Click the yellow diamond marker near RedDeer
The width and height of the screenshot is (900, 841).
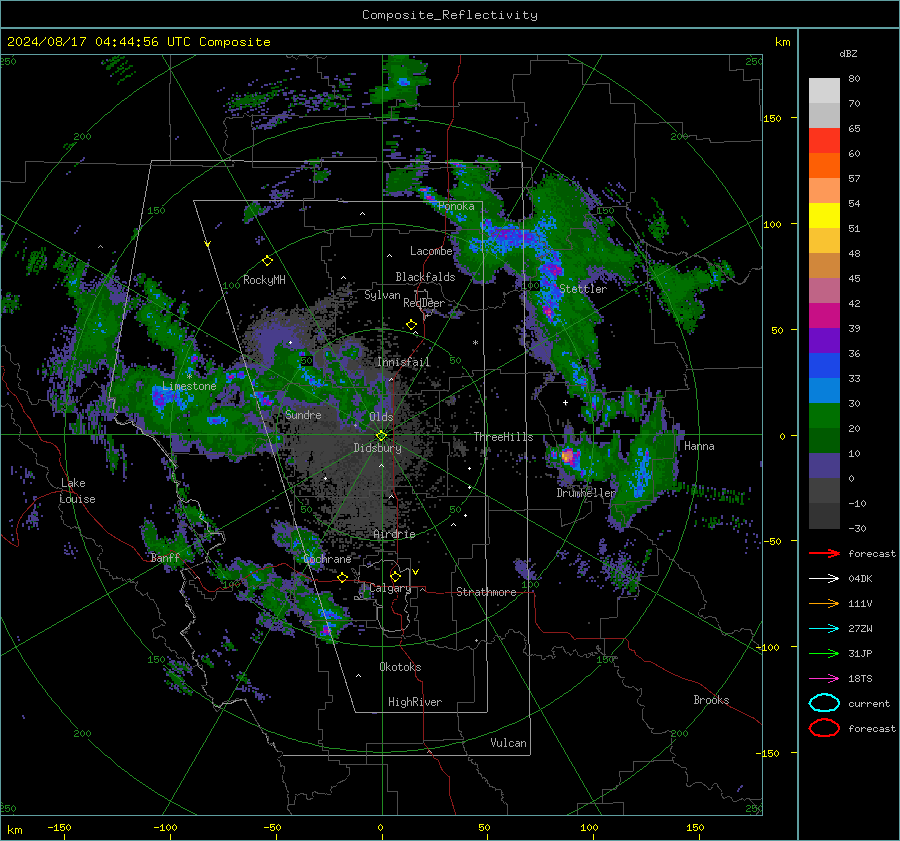pos(412,325)
